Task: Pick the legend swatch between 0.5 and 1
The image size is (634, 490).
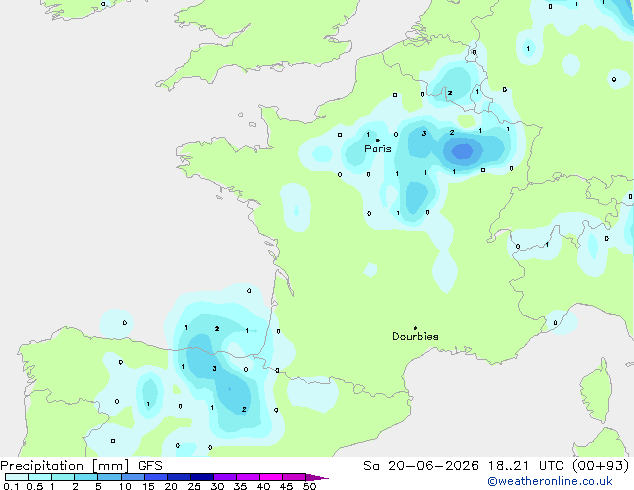Action: 40,477
